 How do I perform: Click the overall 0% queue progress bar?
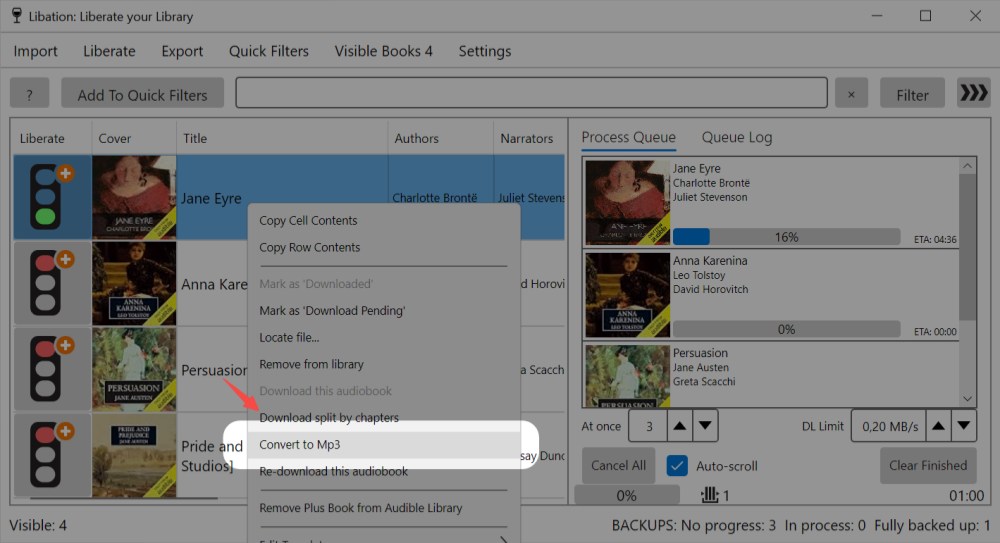coord(626,495)
